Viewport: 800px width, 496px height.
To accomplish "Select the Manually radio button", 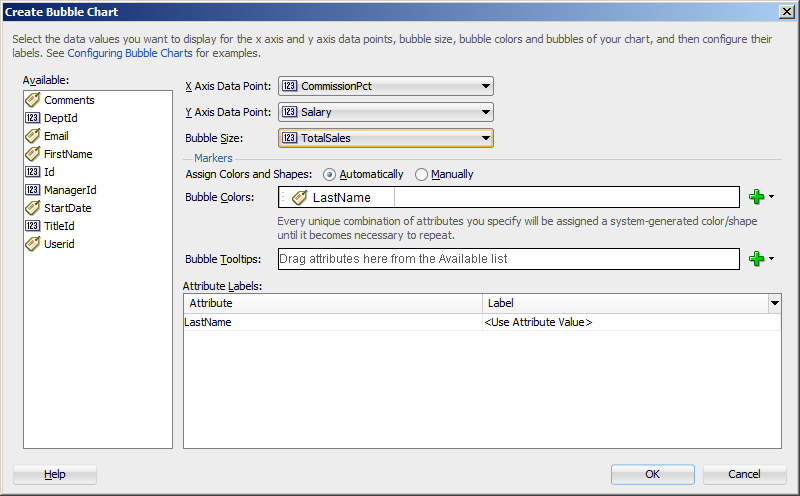I will tap(421, 175).
